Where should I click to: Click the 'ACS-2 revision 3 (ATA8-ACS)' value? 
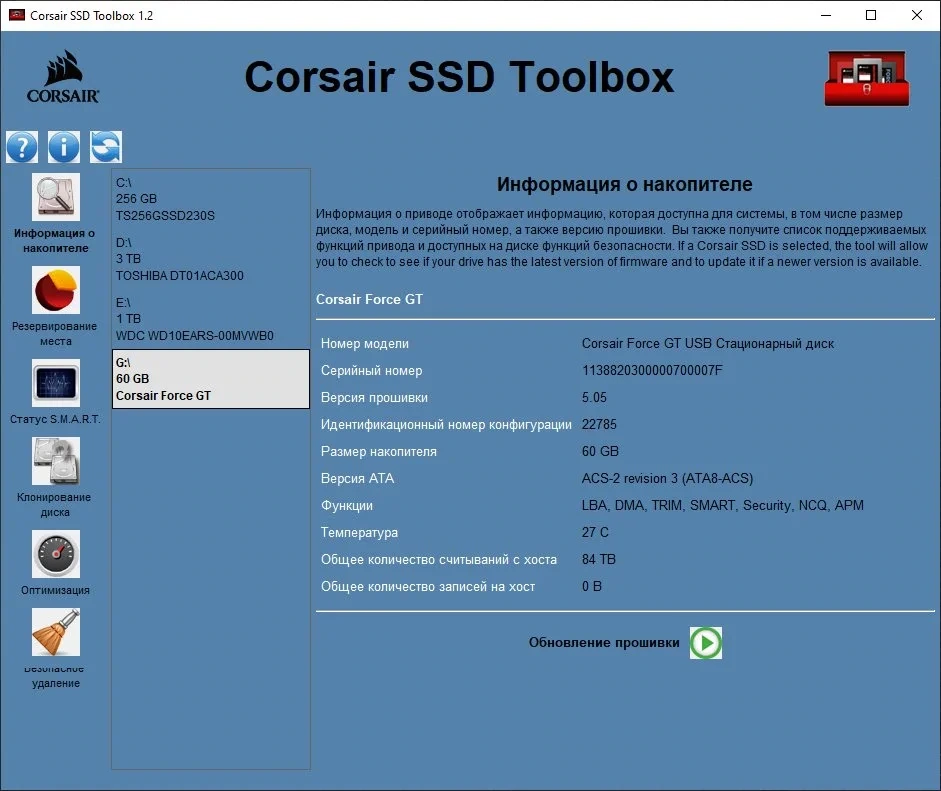point(667,478)
